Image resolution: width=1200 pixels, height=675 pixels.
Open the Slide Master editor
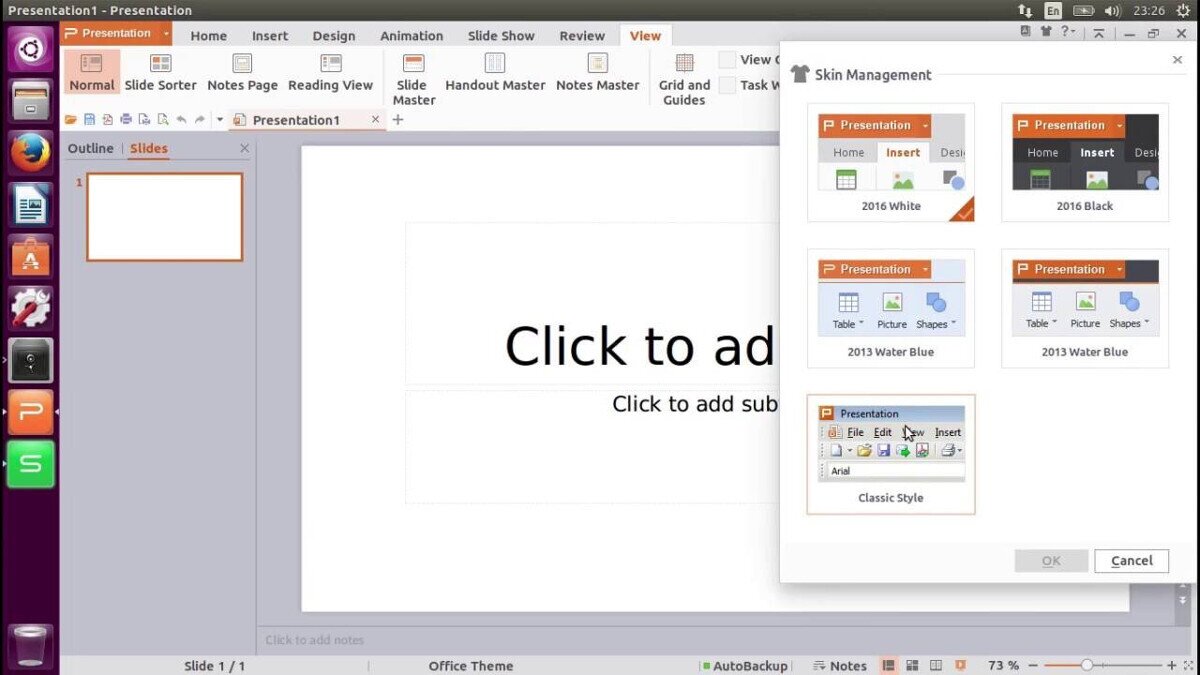413,78
